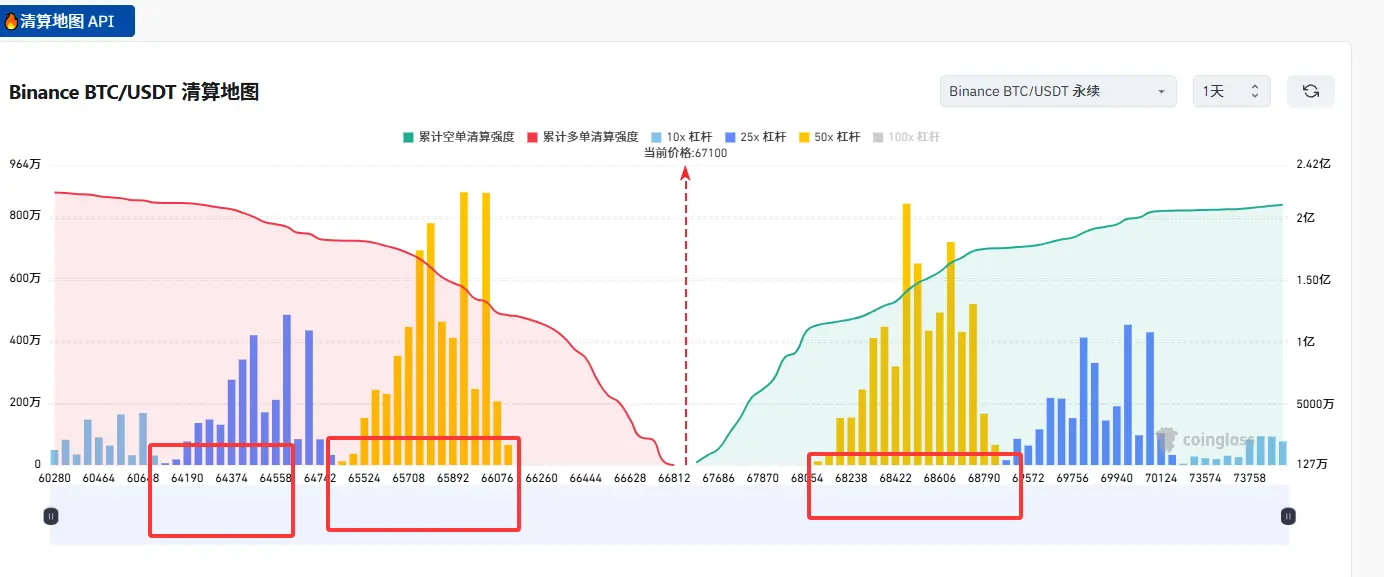The image size is (1384, 577).
Task: Enable the greyed-out 100x 杠杆 legend item
Action: (x=906, y=137)
